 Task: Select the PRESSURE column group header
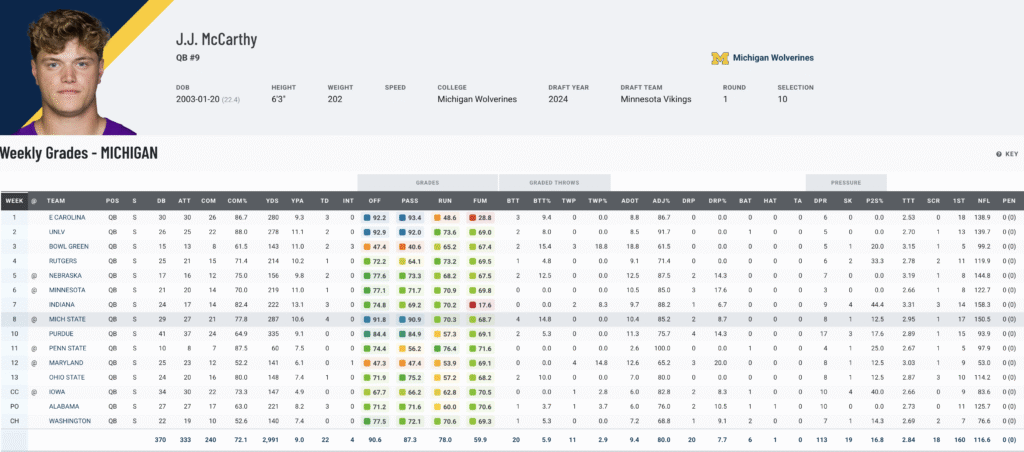click(x=846, y=183)
